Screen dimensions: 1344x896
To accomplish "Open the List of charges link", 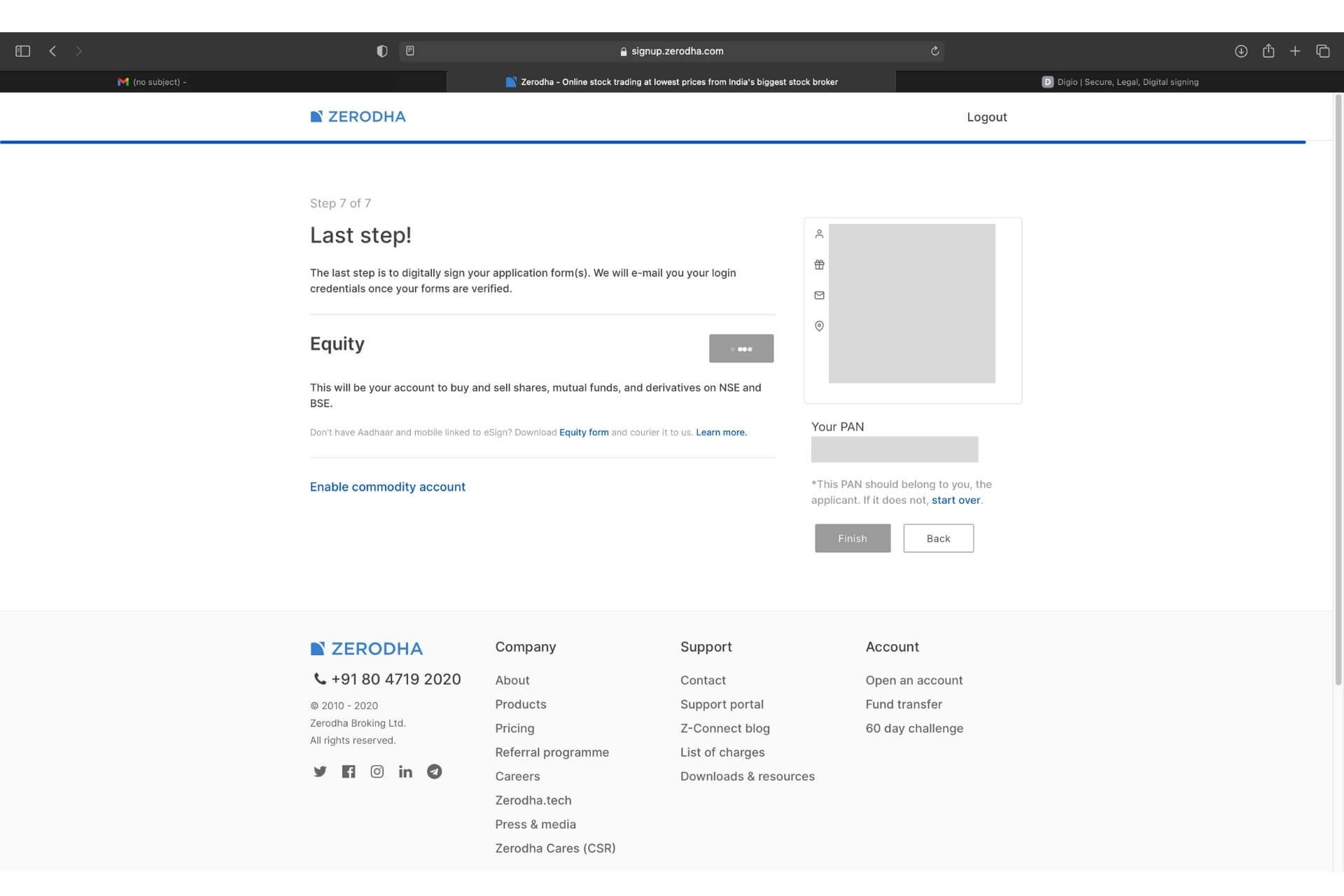I will pos(722,752).
